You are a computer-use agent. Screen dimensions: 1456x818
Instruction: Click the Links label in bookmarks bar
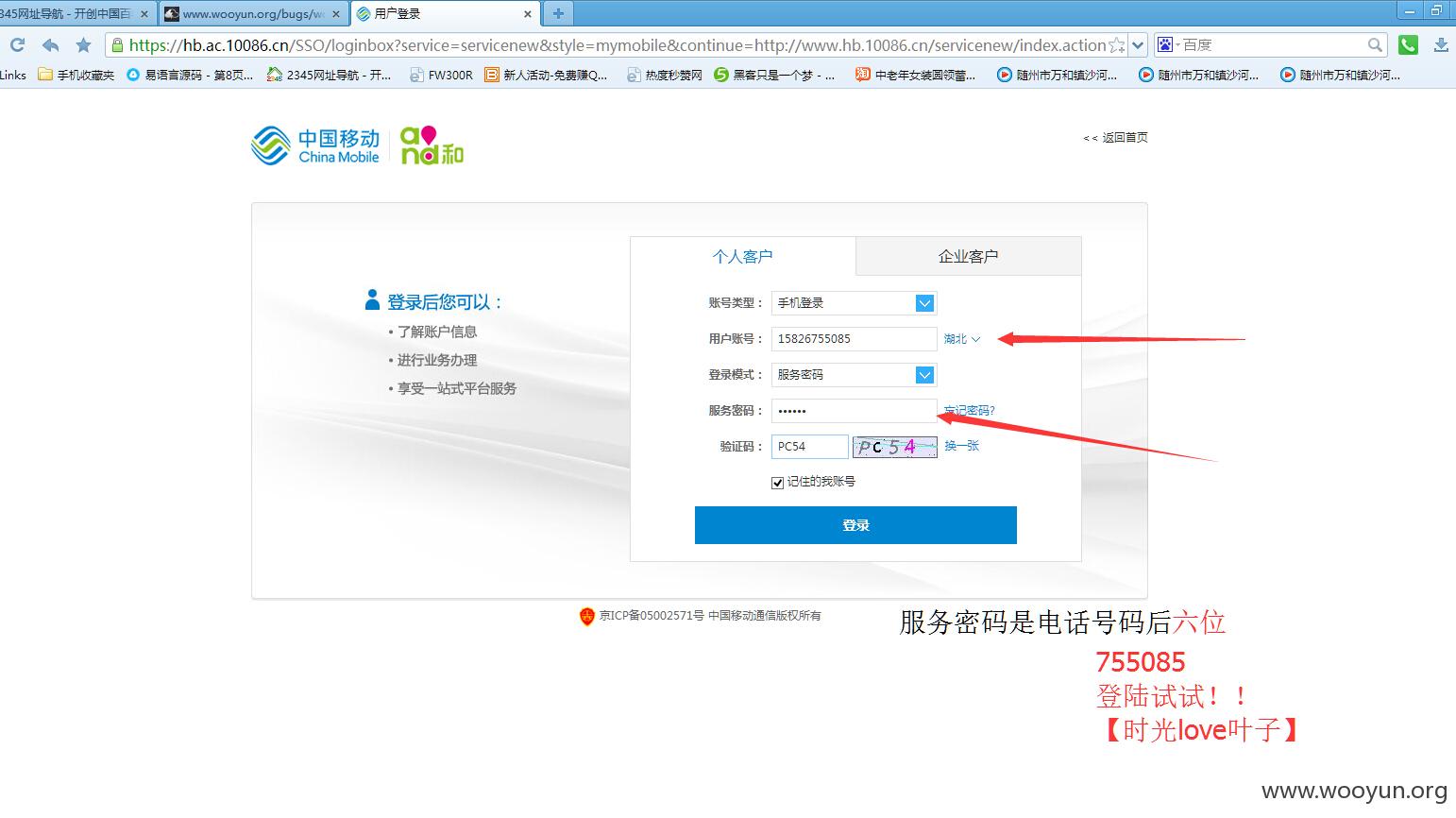pos(13,75)
